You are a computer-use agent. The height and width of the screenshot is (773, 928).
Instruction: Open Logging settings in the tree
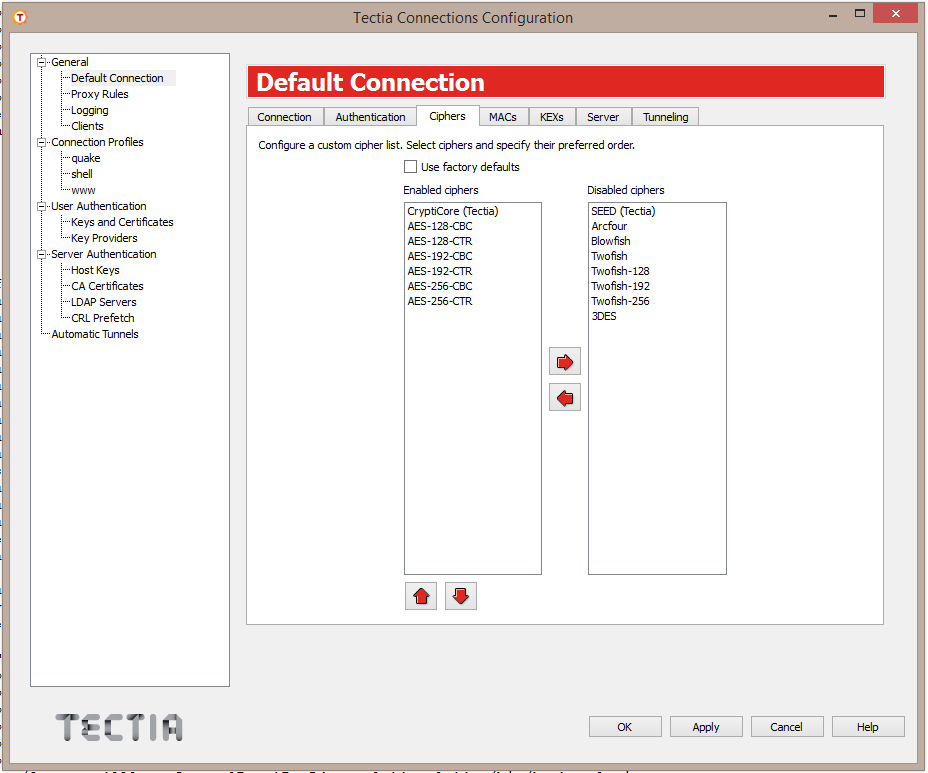(x=89, y=110)
